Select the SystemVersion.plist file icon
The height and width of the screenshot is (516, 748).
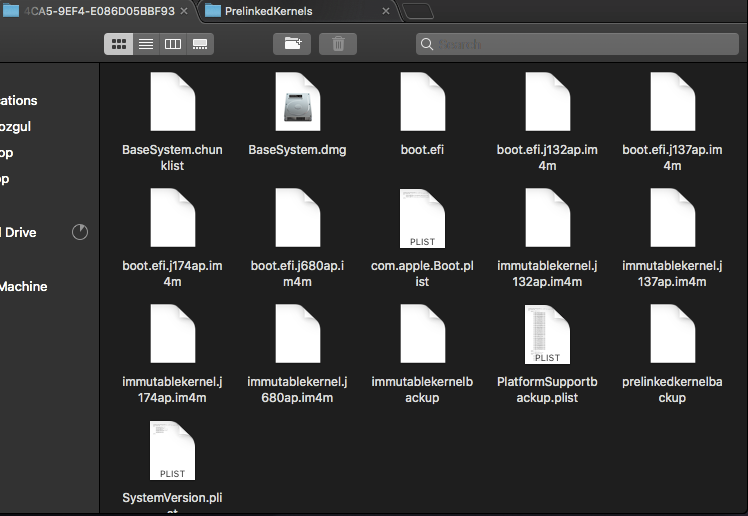pos(173,450)
